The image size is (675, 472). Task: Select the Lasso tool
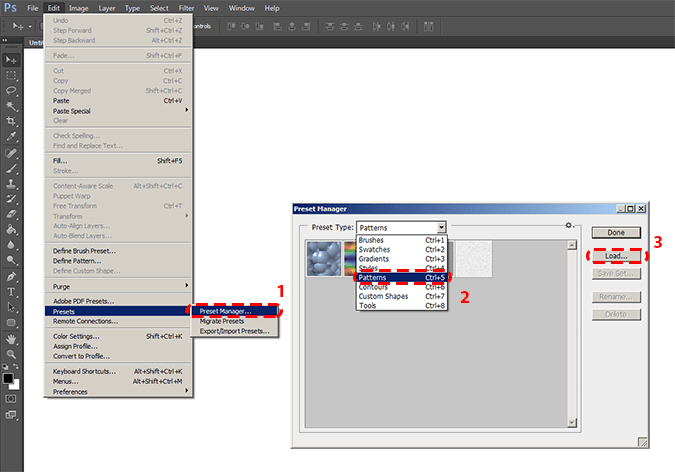tap(11, 90)
